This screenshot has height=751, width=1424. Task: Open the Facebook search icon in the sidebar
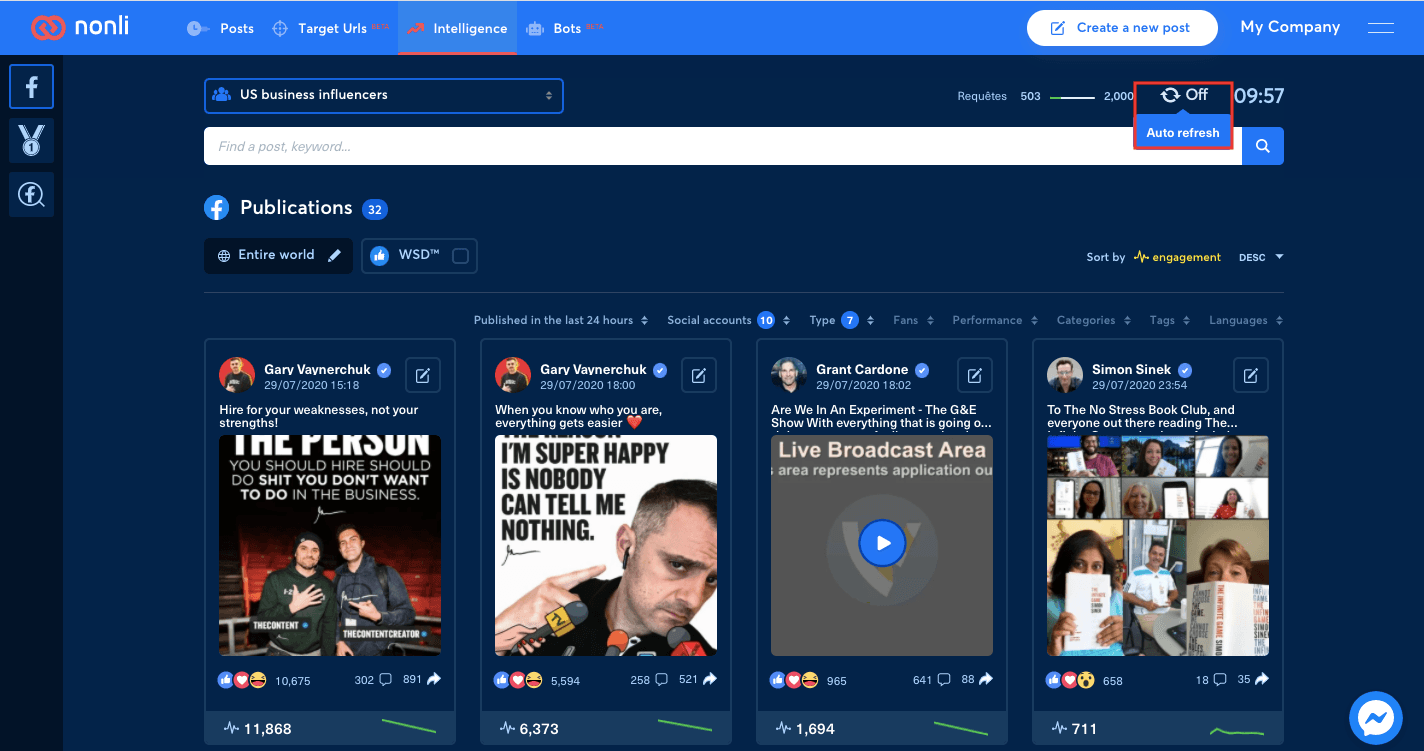(31, 194)
